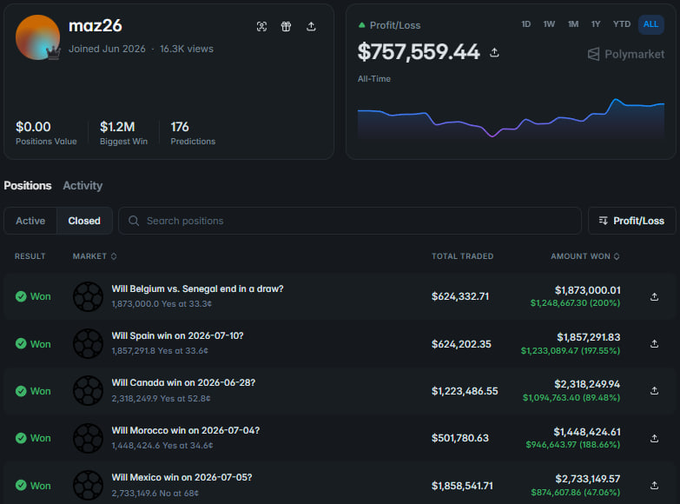Image resolution: width=680 pixels, height=504 pixels.
Task: Share the Canada win 2026-06-28 position
Action: (654, 391)
